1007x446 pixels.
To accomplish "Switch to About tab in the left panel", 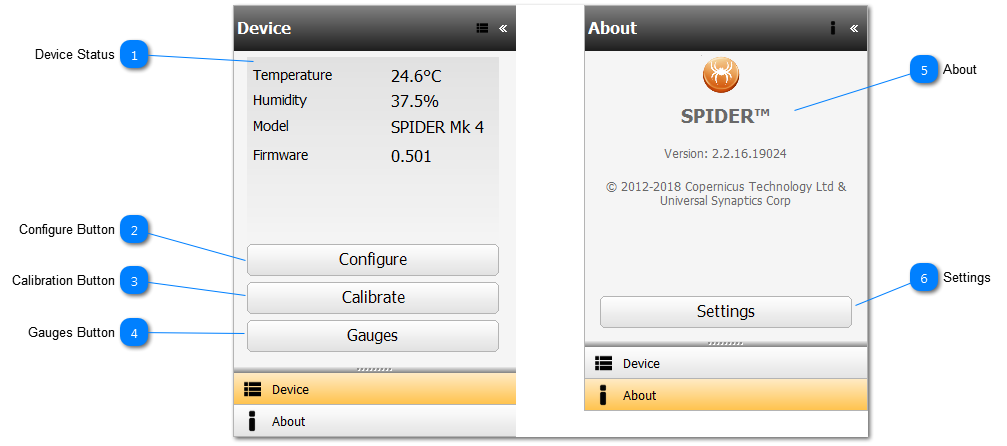I will point(374,422).
